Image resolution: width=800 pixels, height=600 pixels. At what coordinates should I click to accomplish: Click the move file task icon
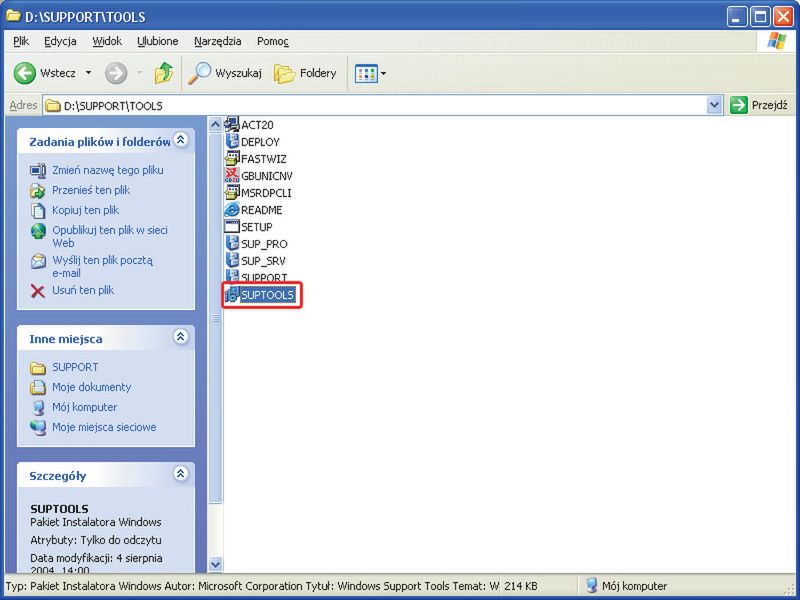coord(38,191)
